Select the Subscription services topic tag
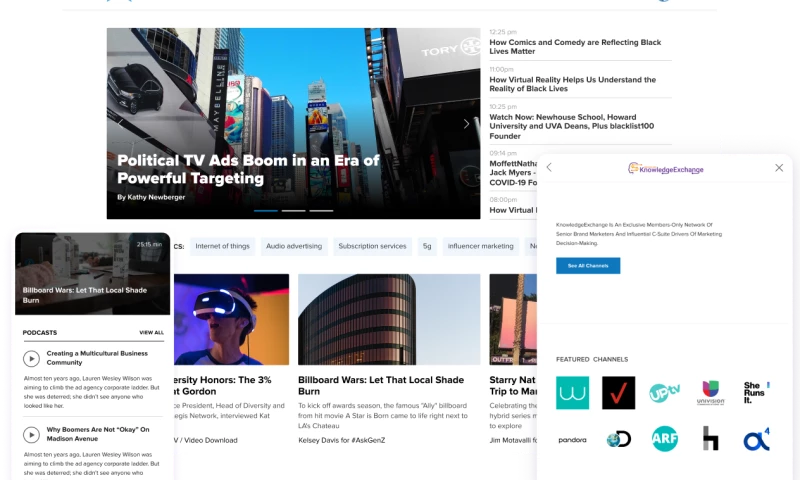 [372, 246]
